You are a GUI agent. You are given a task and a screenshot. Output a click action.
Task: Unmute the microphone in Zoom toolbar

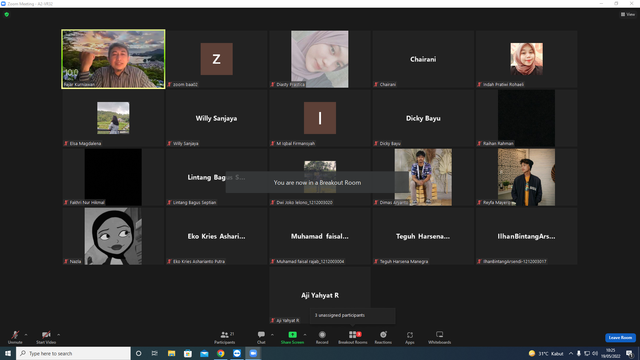pyautogui.click(x=15, y=337)
